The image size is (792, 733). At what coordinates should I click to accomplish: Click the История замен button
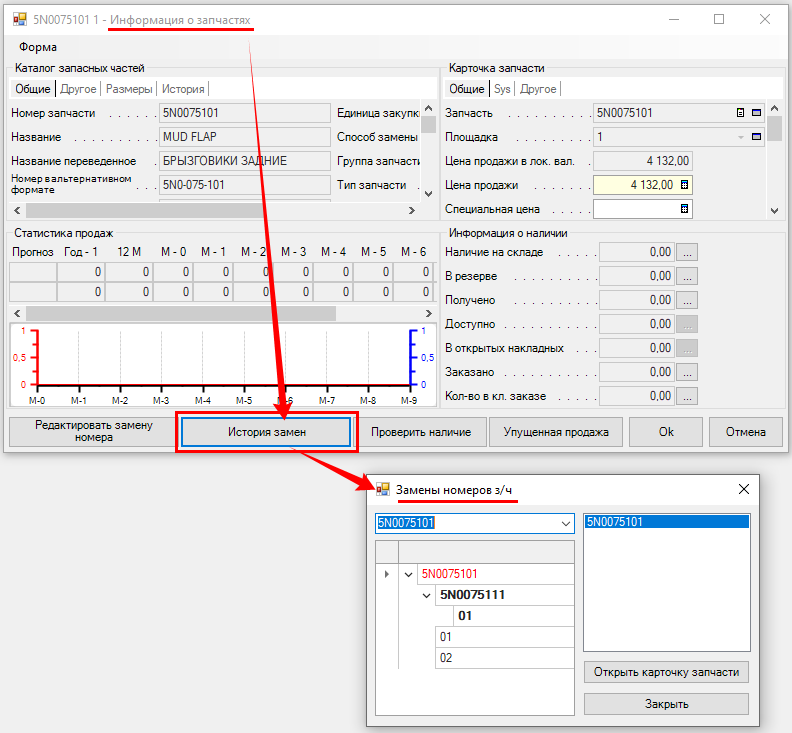point(266,432)
